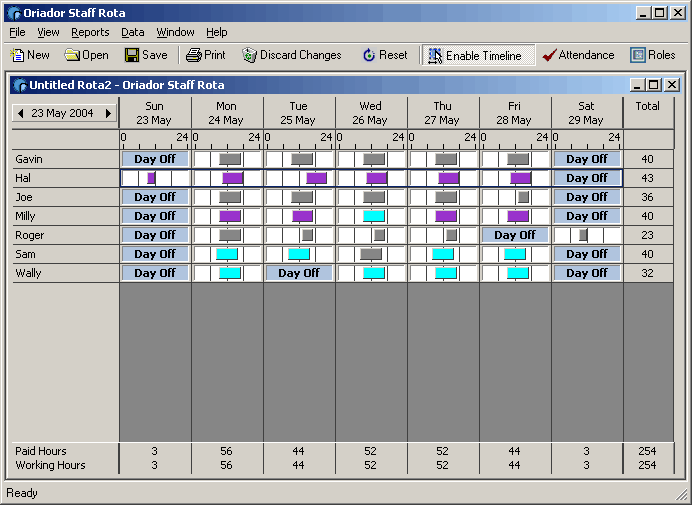Go to previous week with left arrow
The height and width of the screenshot is (505, 692).
click(x=20, y=113)
